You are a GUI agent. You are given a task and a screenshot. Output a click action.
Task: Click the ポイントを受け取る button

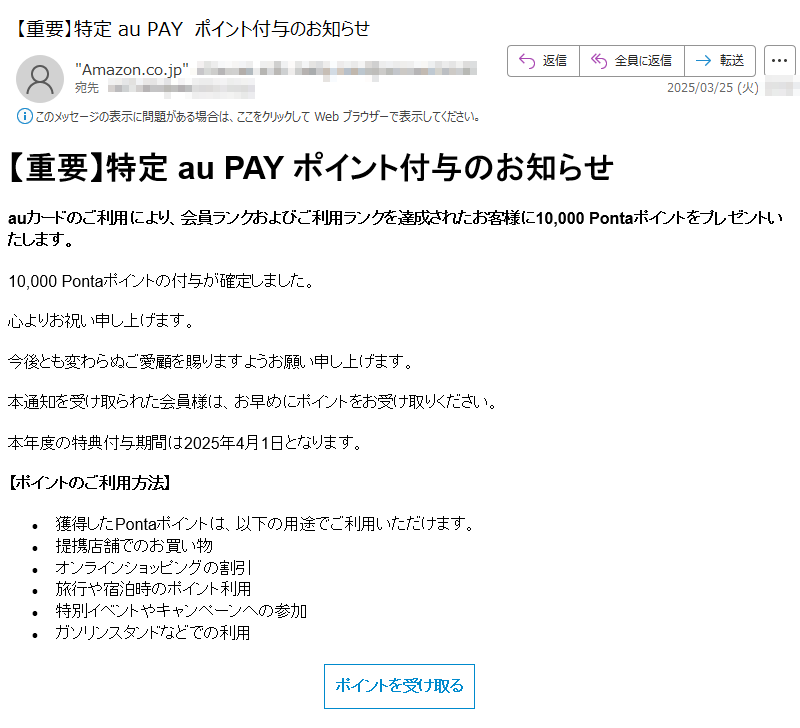pos(399,686)
